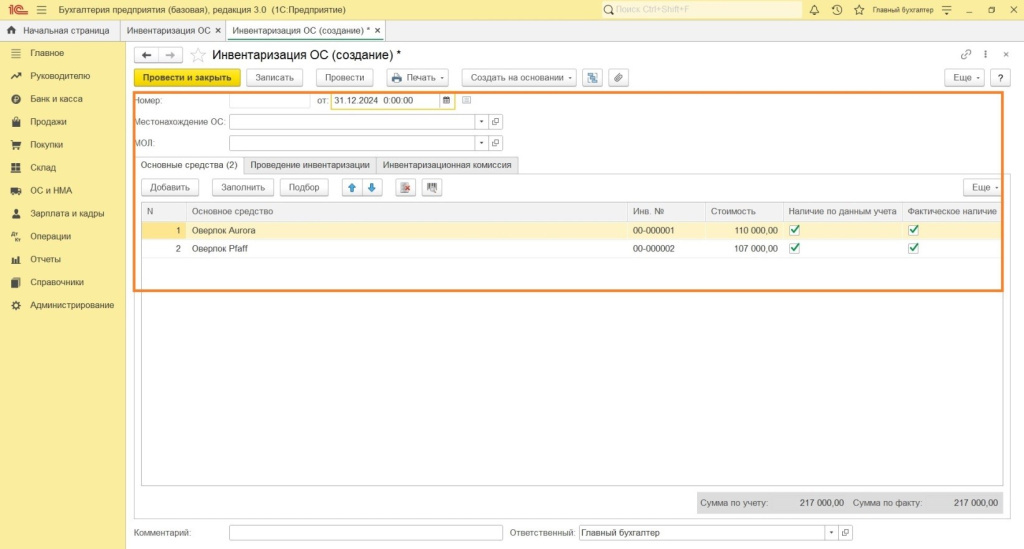The width and height of the screenshot is (1024, 549).
Task: Click the calendar icon next to the date field
Action: tap(447, 100)
